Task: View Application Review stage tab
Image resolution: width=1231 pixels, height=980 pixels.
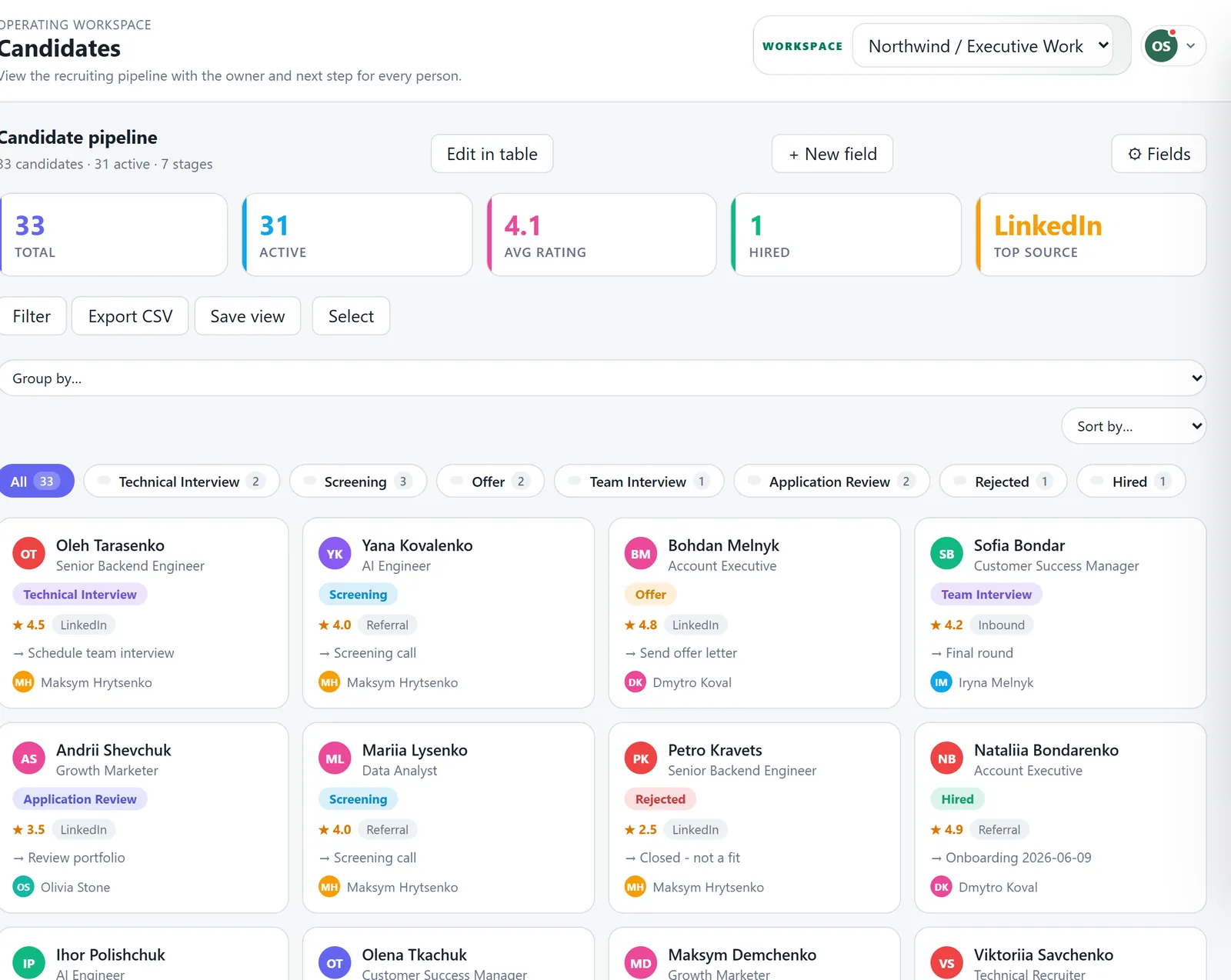Action: 832,482
